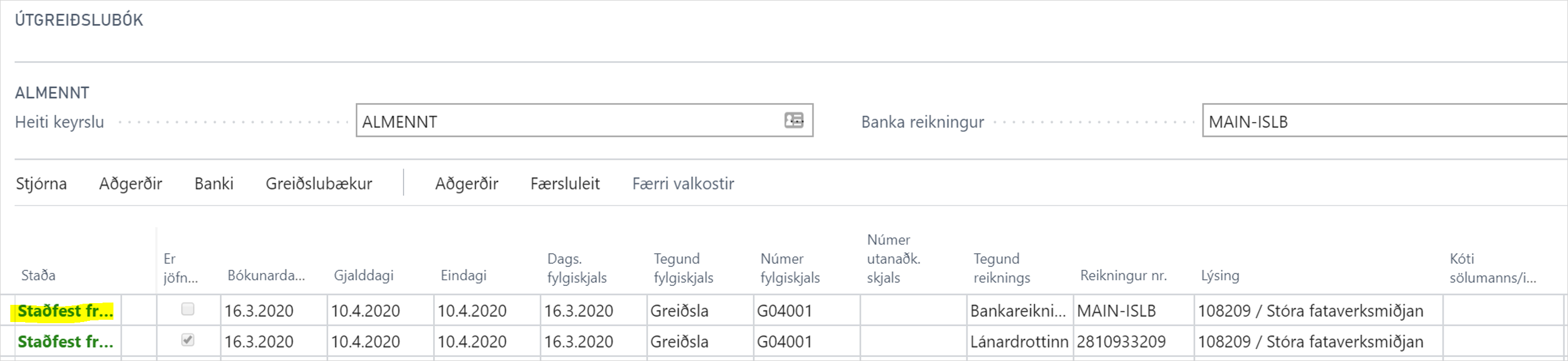The image size is (1568, 361).
Task: Click the Lýsing column header
Action: coord(1220,276)
